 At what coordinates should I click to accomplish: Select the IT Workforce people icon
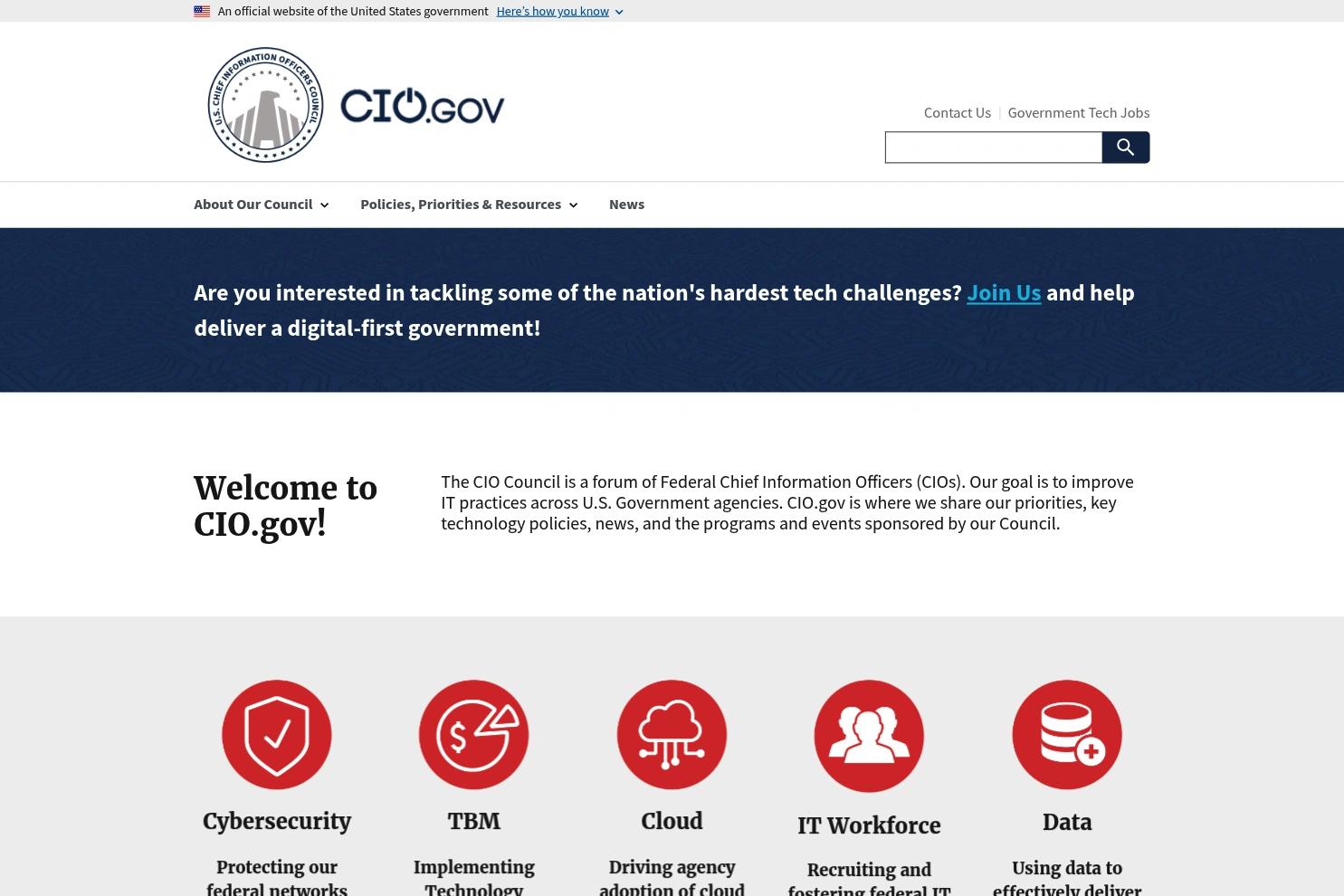pos(868,735)
